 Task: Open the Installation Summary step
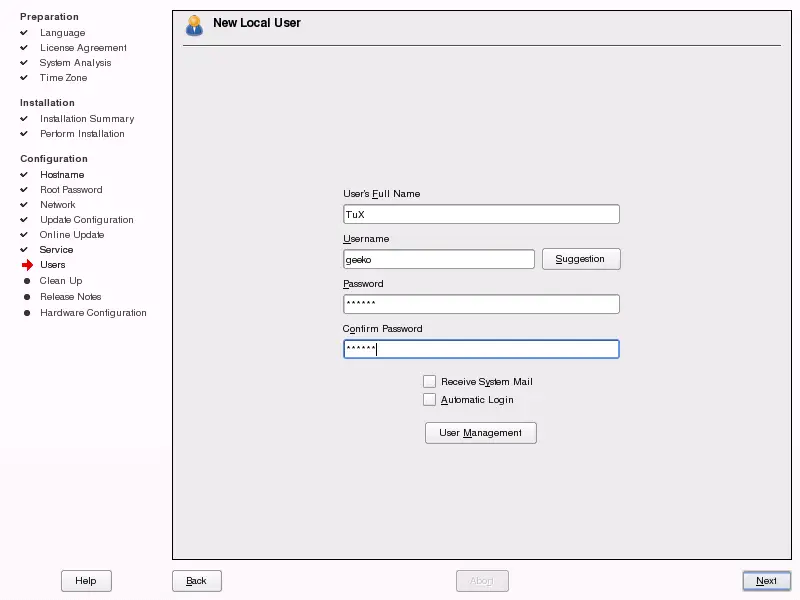point(89,118)
